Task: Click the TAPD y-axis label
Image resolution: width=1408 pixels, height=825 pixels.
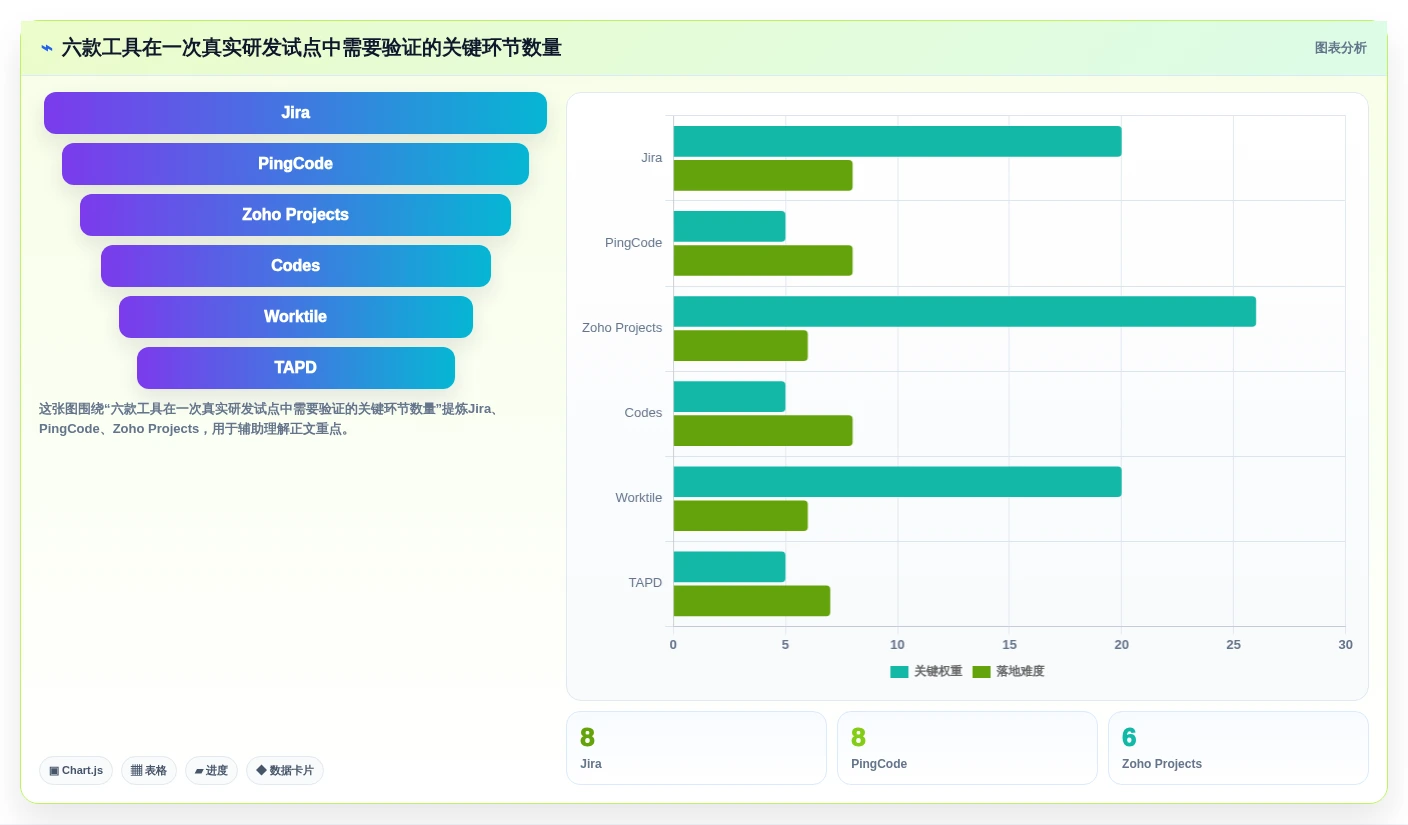Action: click(x=645, y=583)
